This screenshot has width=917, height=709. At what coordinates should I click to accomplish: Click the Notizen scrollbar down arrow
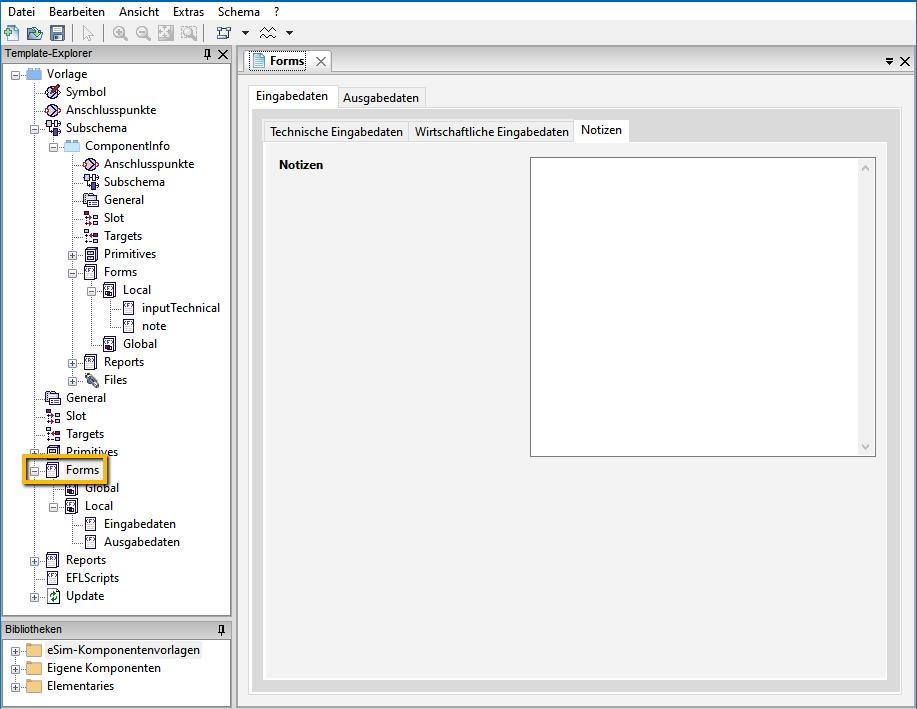click(x=866, y=447)
